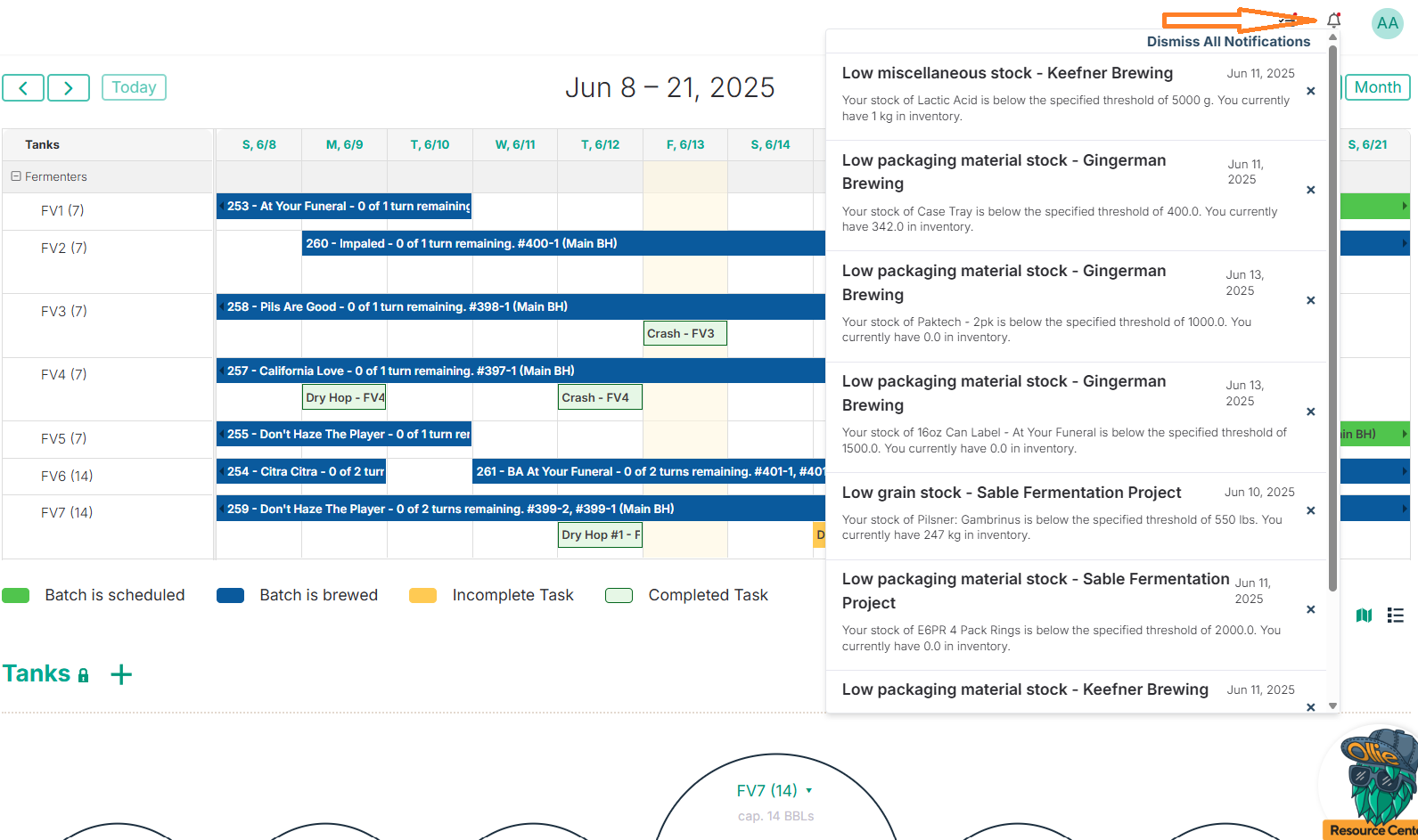Go to previous date range arrow
This screenshot has height=840, width=1418.
pyautogui.click(x=23, y=87)
